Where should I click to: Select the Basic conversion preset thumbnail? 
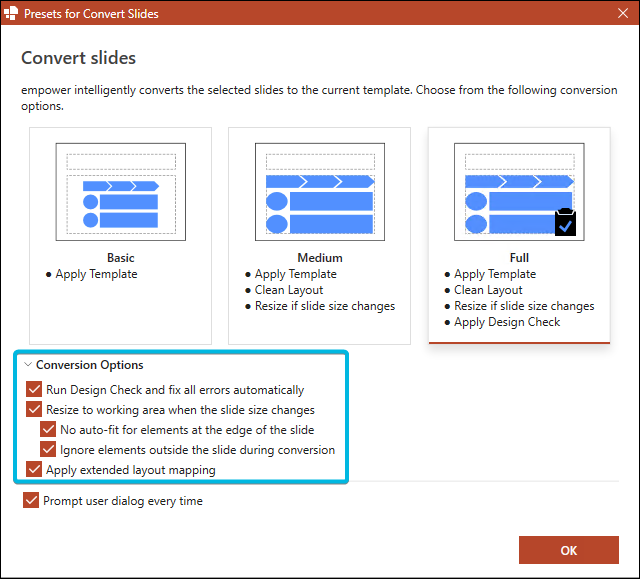pyautogui.click(x=121, y=192)
